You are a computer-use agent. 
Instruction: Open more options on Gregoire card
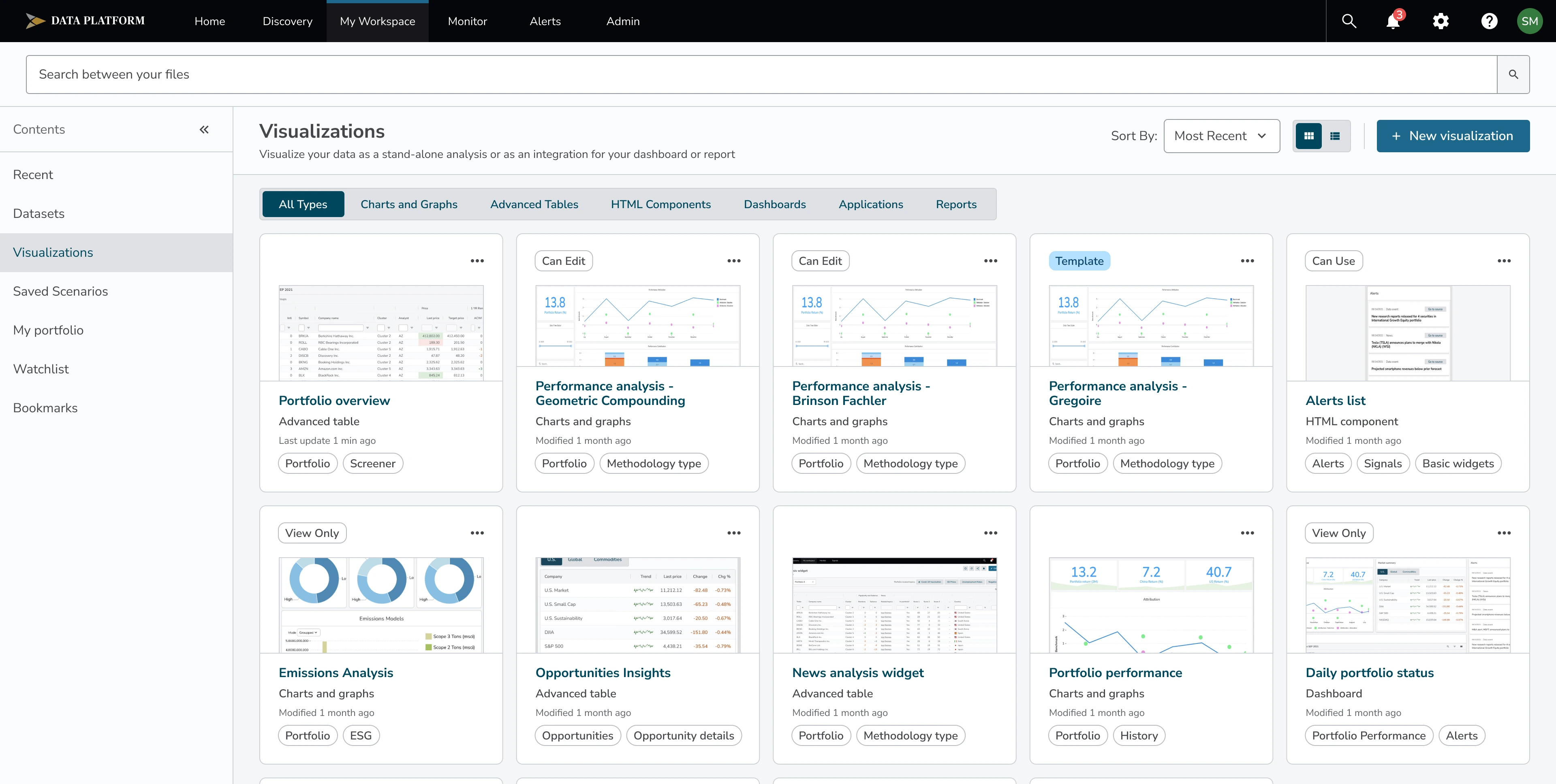coord(1247,261)
